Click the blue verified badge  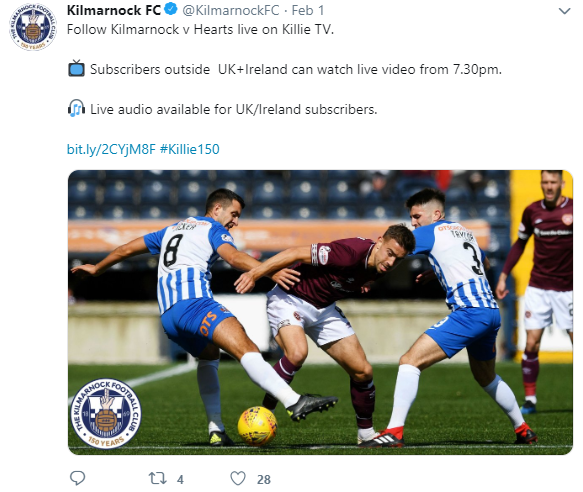(x=171, y=9)
